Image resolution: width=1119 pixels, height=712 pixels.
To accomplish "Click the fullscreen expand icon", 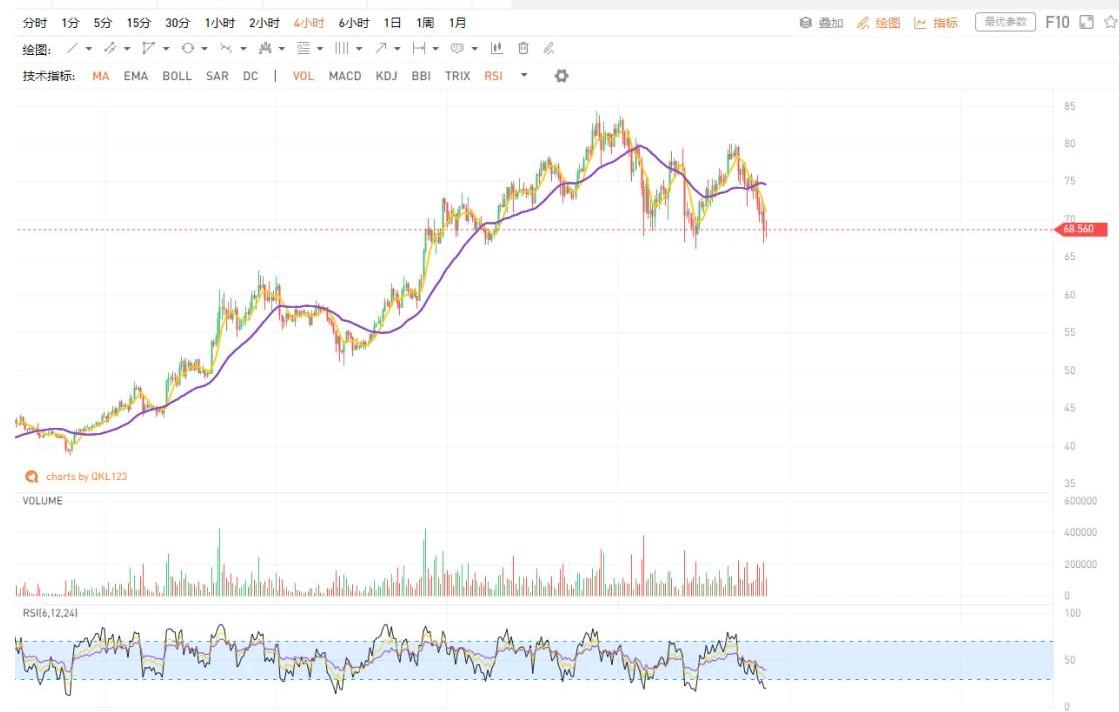I will pyautogui.click(x=1087, y=22).
